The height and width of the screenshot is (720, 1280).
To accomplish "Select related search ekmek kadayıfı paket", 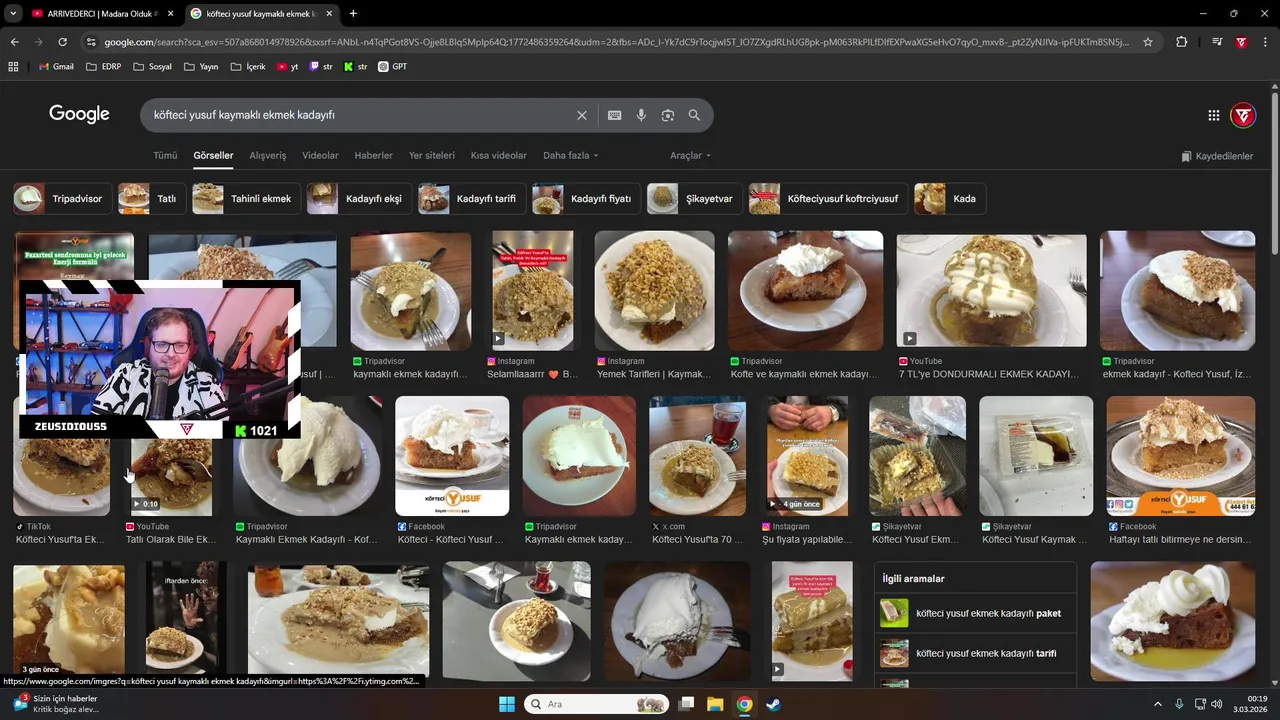I will point(975,613).
